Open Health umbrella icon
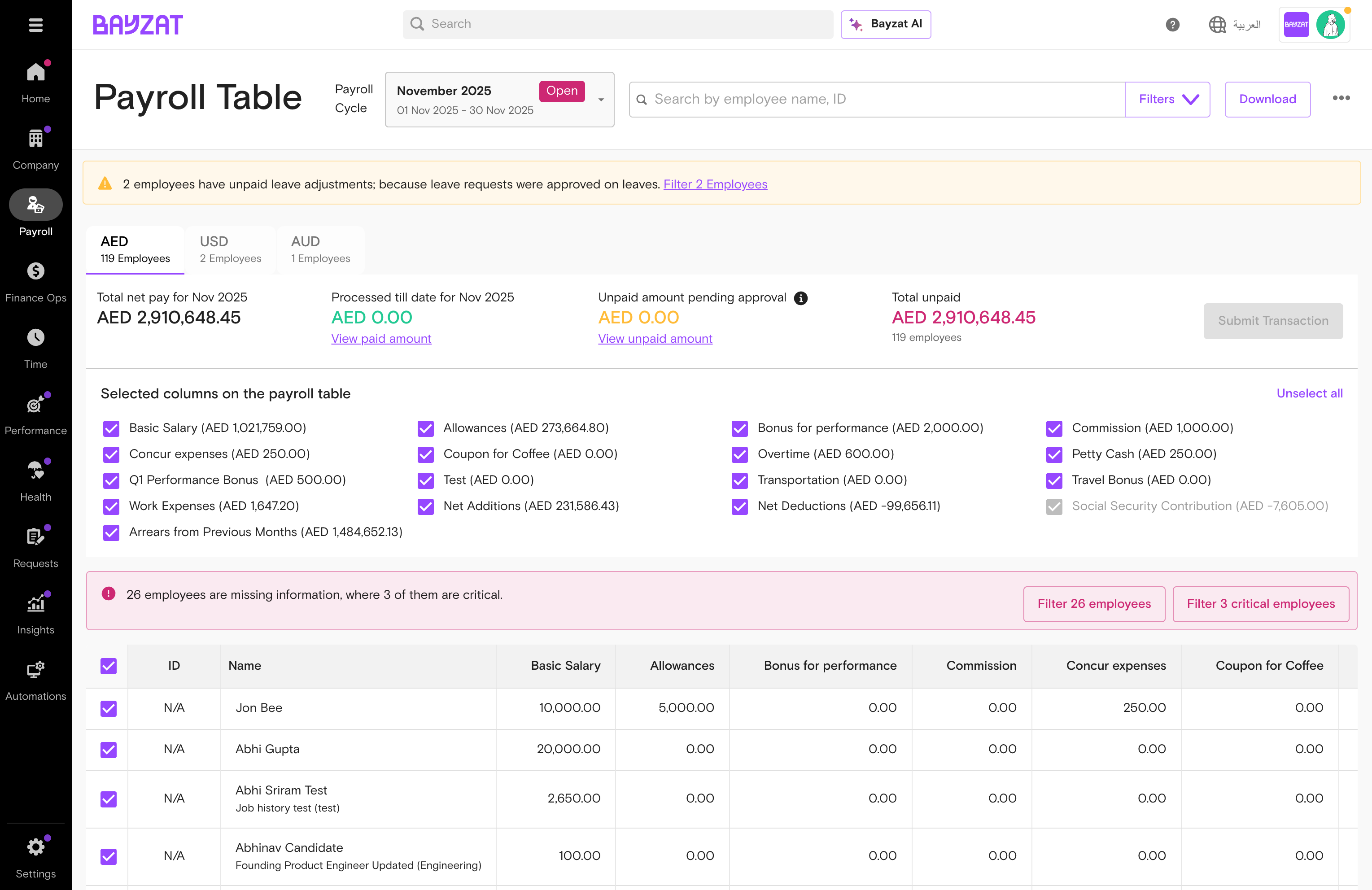Screen dimensions: 1372x890 tap(36, 471)
